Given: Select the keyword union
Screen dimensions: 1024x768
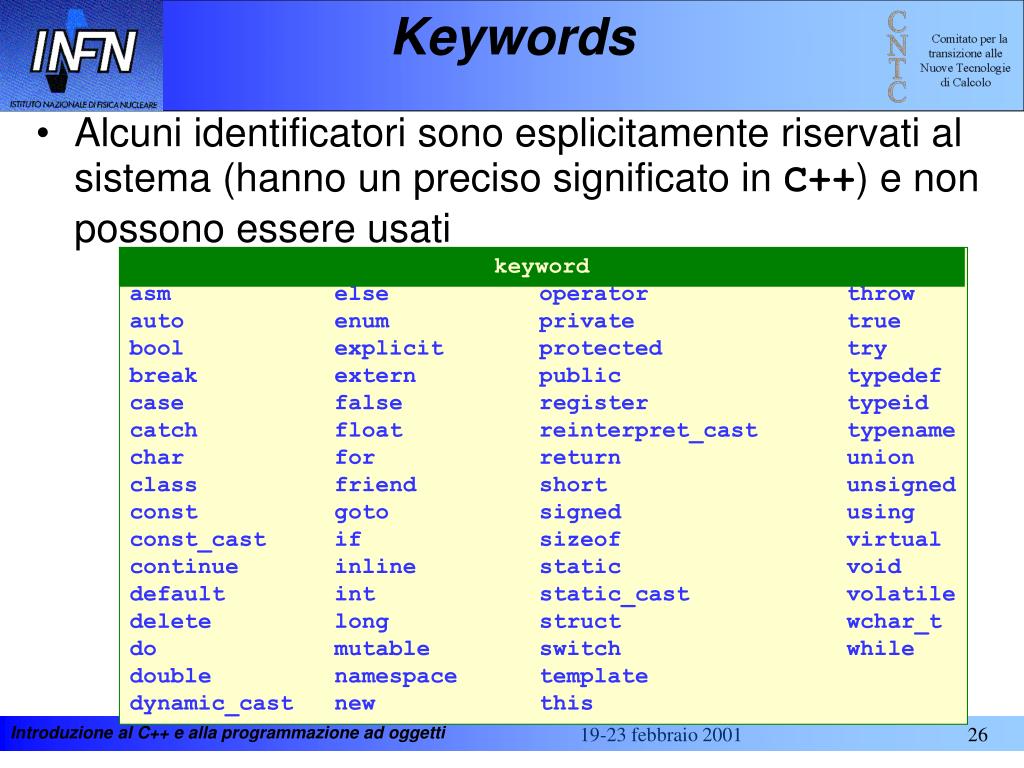Looking at the screenshot, I should coord(881,457).
